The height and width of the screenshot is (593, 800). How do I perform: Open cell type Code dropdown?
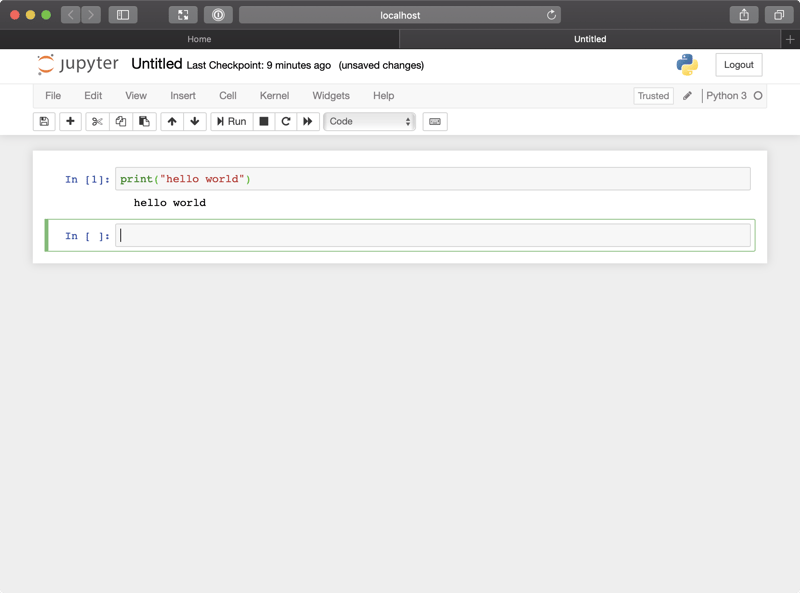tap(369, 121)
